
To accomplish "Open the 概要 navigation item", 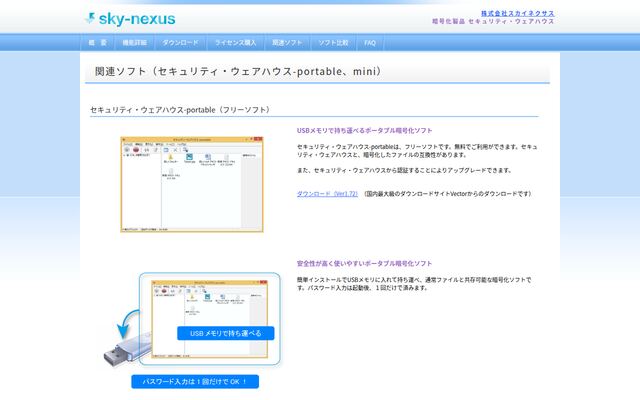I will pyautogui.click(x=98, y=42).
